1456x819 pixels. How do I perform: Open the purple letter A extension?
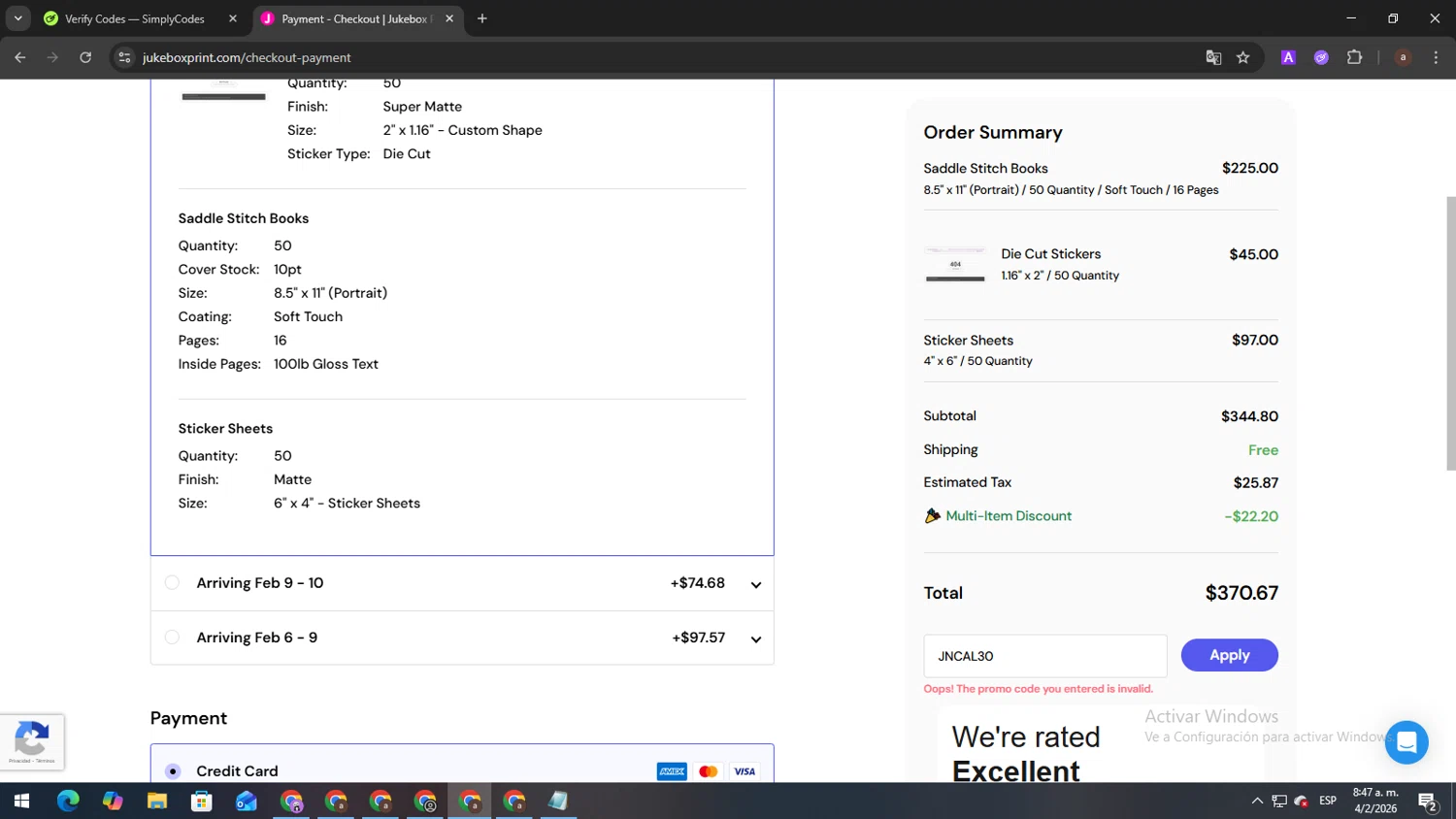[x=1288, y=57]
